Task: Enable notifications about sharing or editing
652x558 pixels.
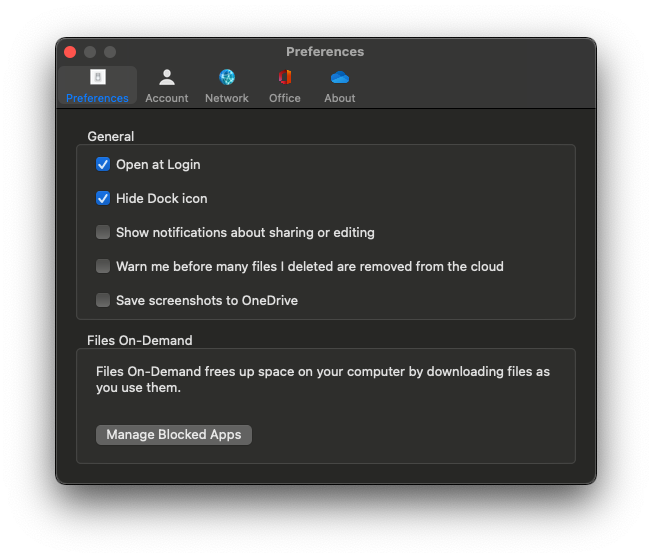Action: point(103,232)
